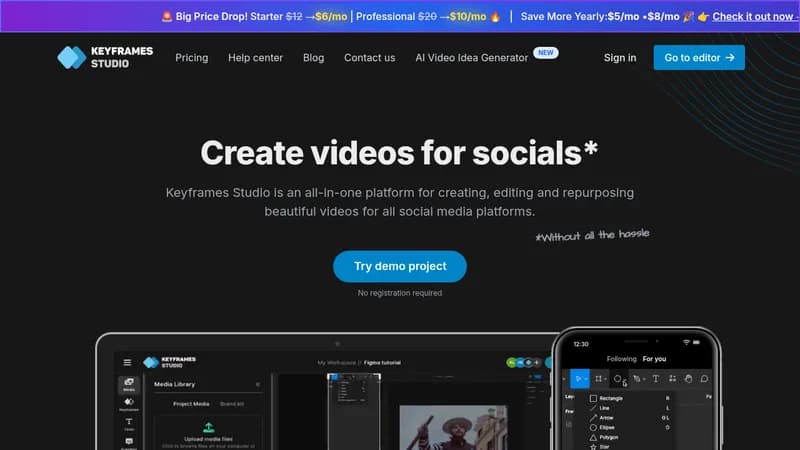Click the Try demo project button
Image resolution: width=800 pixels, height=450 pixels.
(400, 266)
